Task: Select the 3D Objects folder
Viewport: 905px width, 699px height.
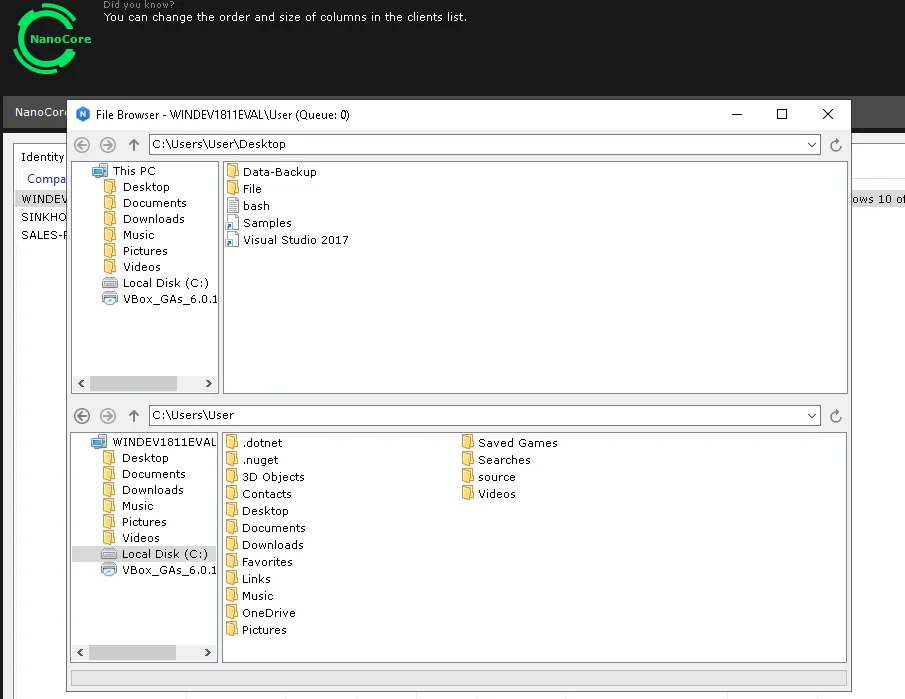Action: pyautogui.click(x=265, y=477)
